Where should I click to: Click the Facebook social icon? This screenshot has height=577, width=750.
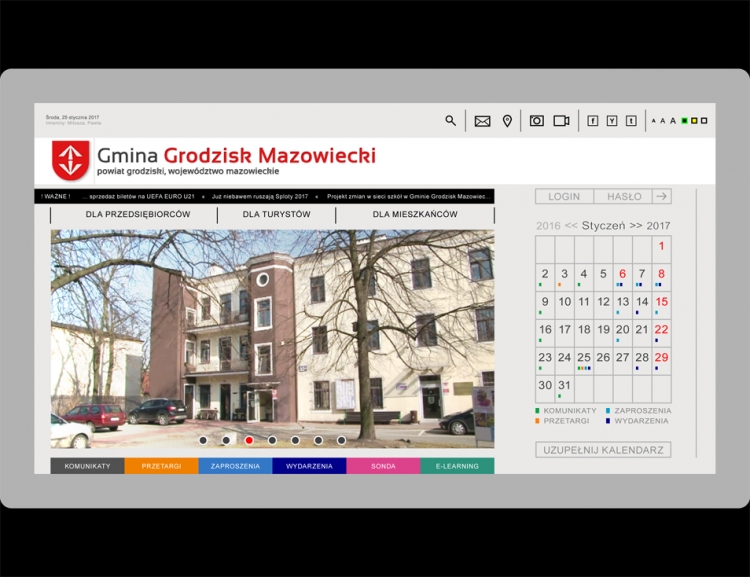coord(592,121)
